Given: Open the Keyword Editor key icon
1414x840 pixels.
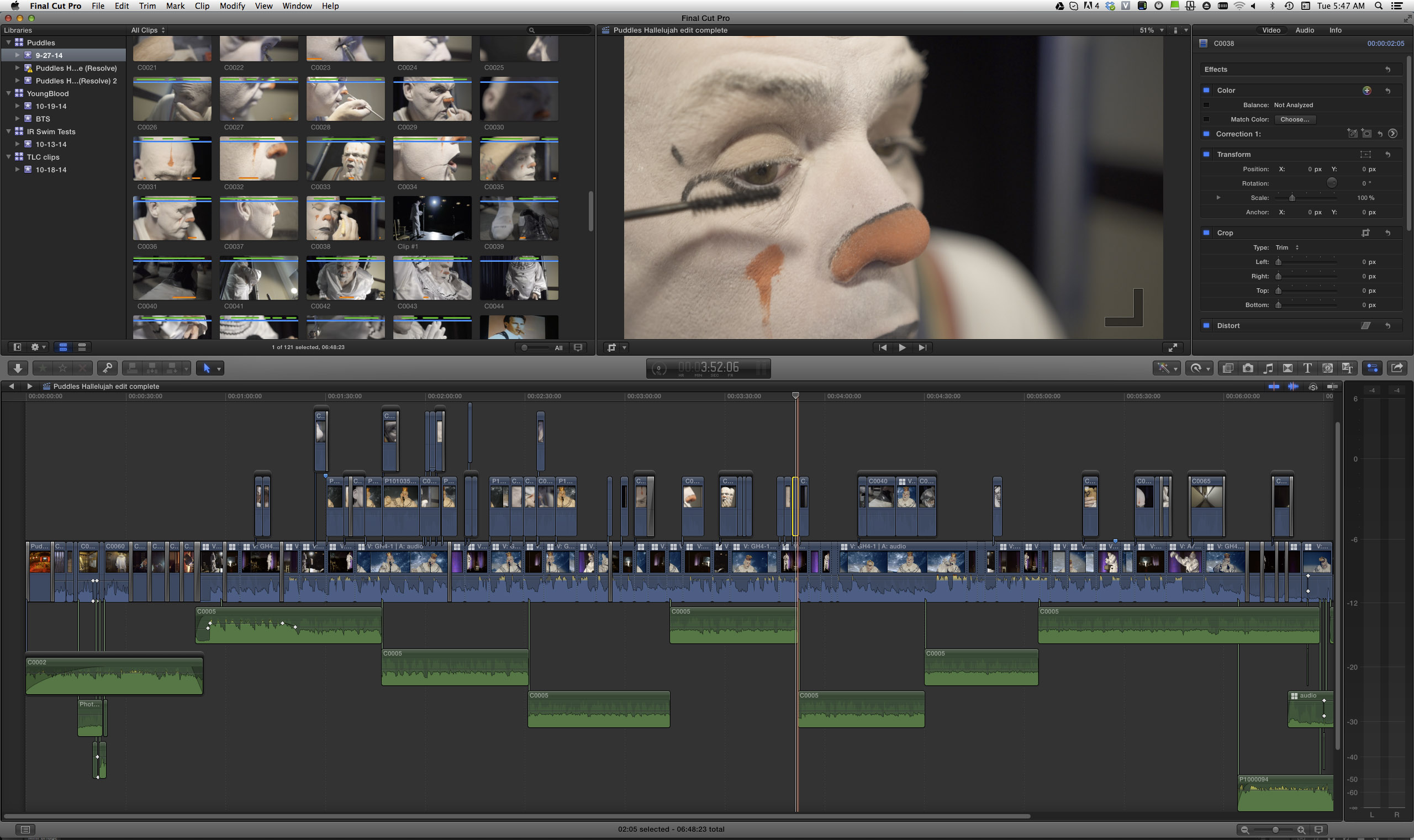Looking at the screenshot, I should click(x=107, y=368).
